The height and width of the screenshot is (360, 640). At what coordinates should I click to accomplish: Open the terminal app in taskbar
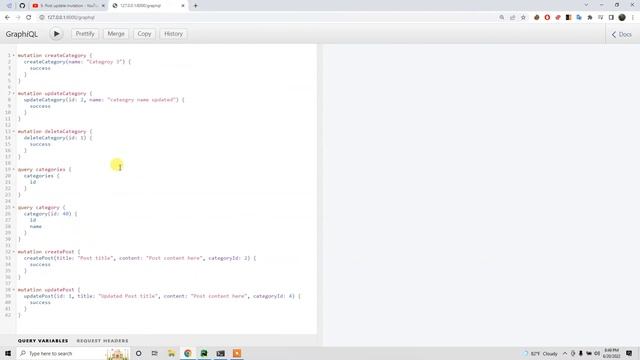coord(220,353)
